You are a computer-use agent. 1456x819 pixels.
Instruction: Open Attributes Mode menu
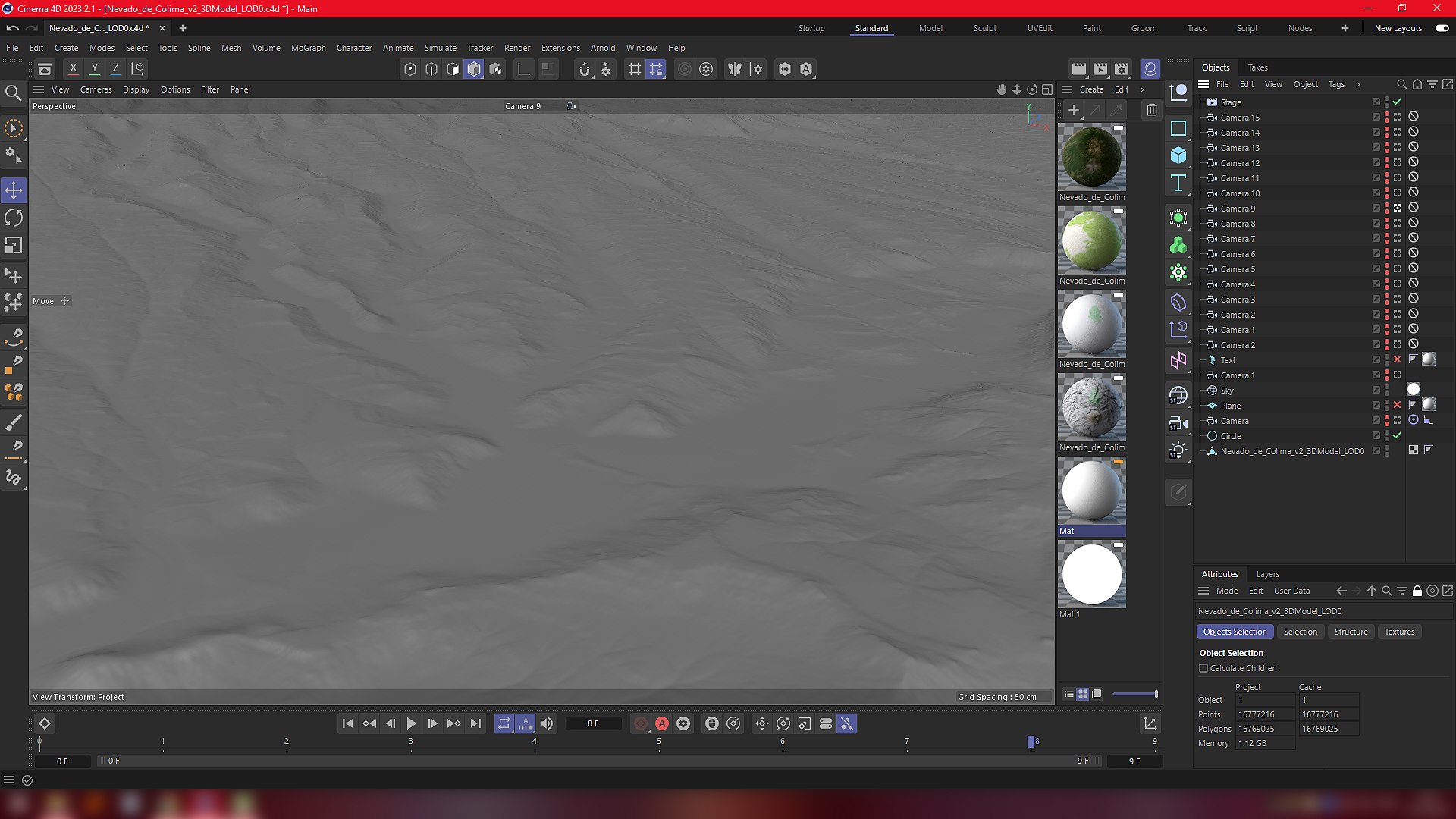pos(1227,591)
